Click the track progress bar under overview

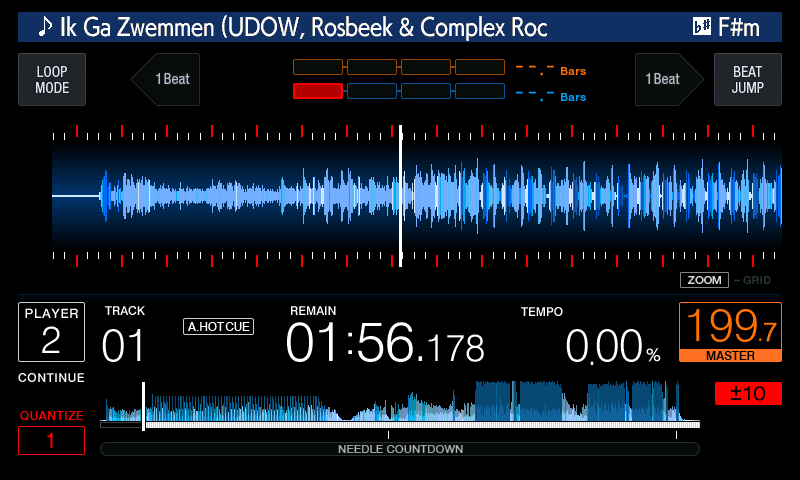tap(400, 424)
